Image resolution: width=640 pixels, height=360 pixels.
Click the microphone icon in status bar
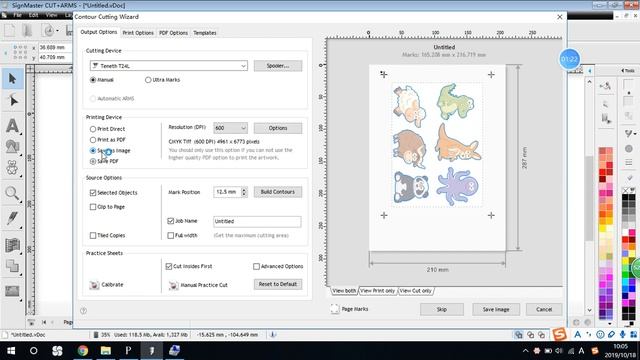click(622, 334)
